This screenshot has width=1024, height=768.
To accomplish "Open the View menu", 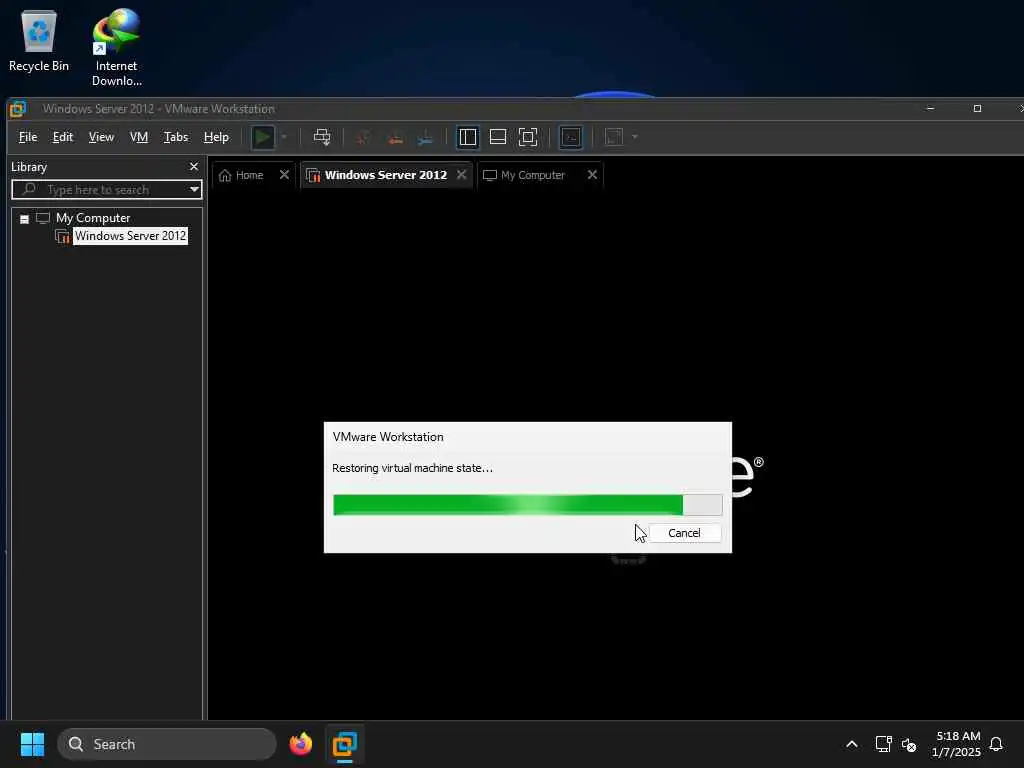I will click(101, 137).
